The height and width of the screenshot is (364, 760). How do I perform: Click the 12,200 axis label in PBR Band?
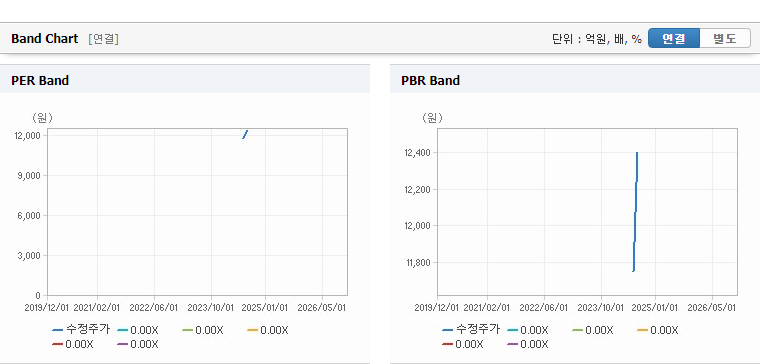[x=417, y=189]
